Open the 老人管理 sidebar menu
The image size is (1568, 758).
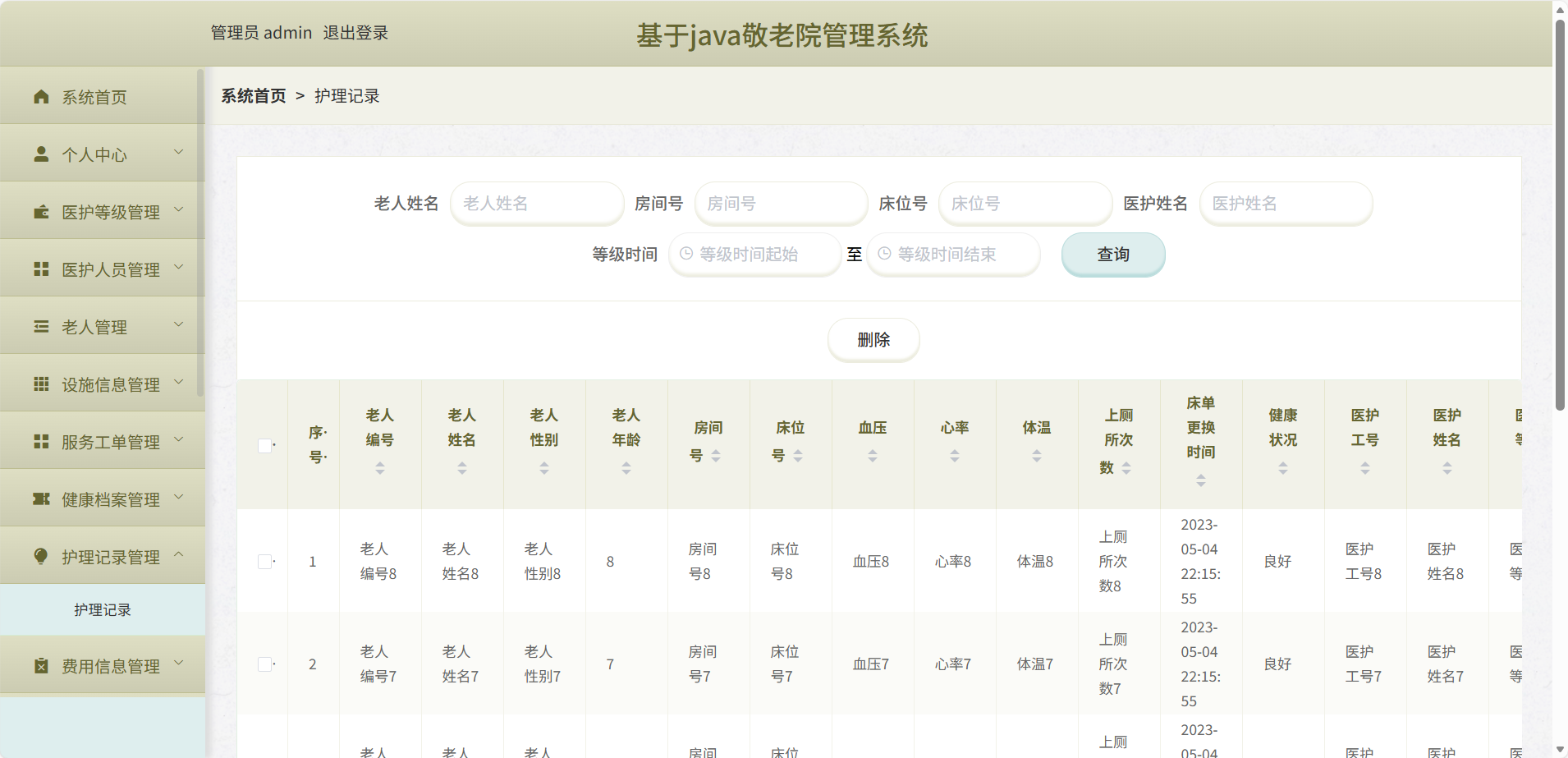(102, 327)
